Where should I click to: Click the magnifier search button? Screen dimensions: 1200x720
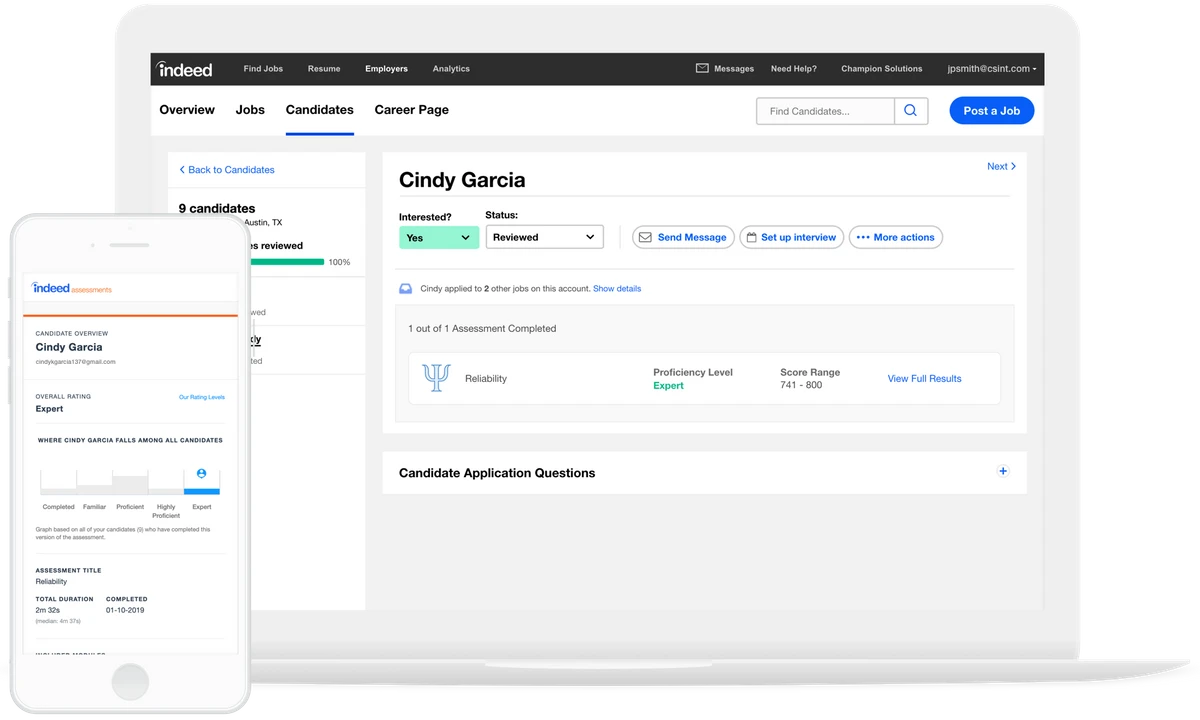(910, 111)
